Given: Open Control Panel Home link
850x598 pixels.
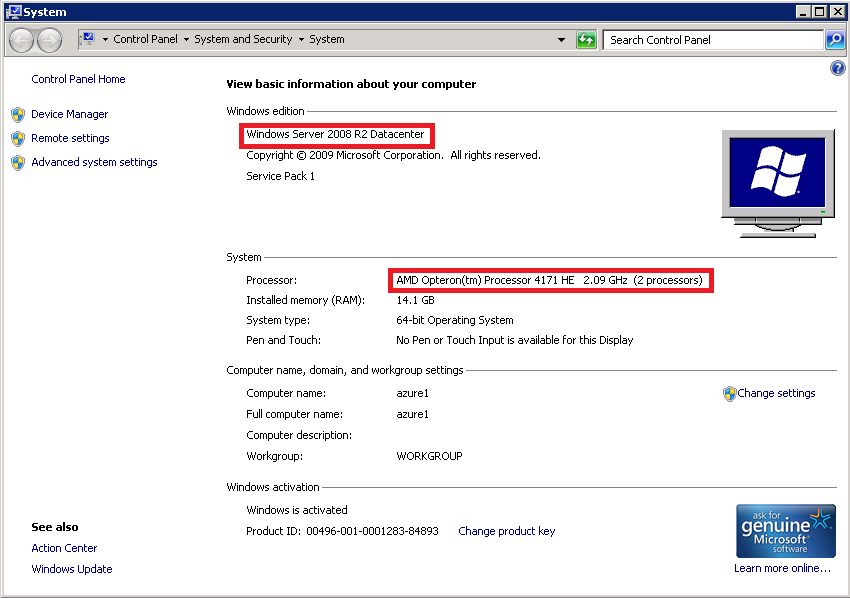Looking at the screenshot, I should [x=78, y=79].
